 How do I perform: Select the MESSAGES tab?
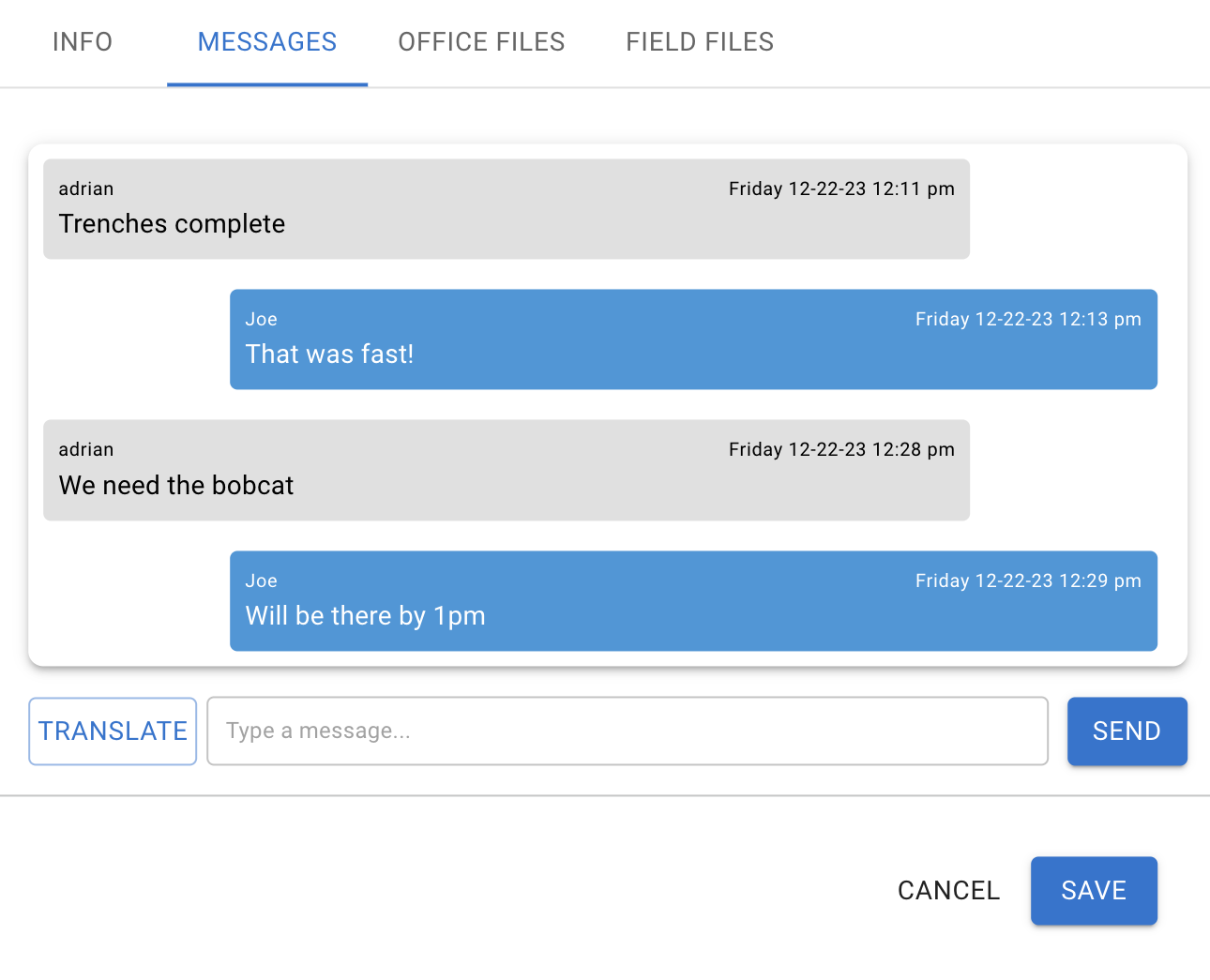pyautogui.click(x=267, y=42)
